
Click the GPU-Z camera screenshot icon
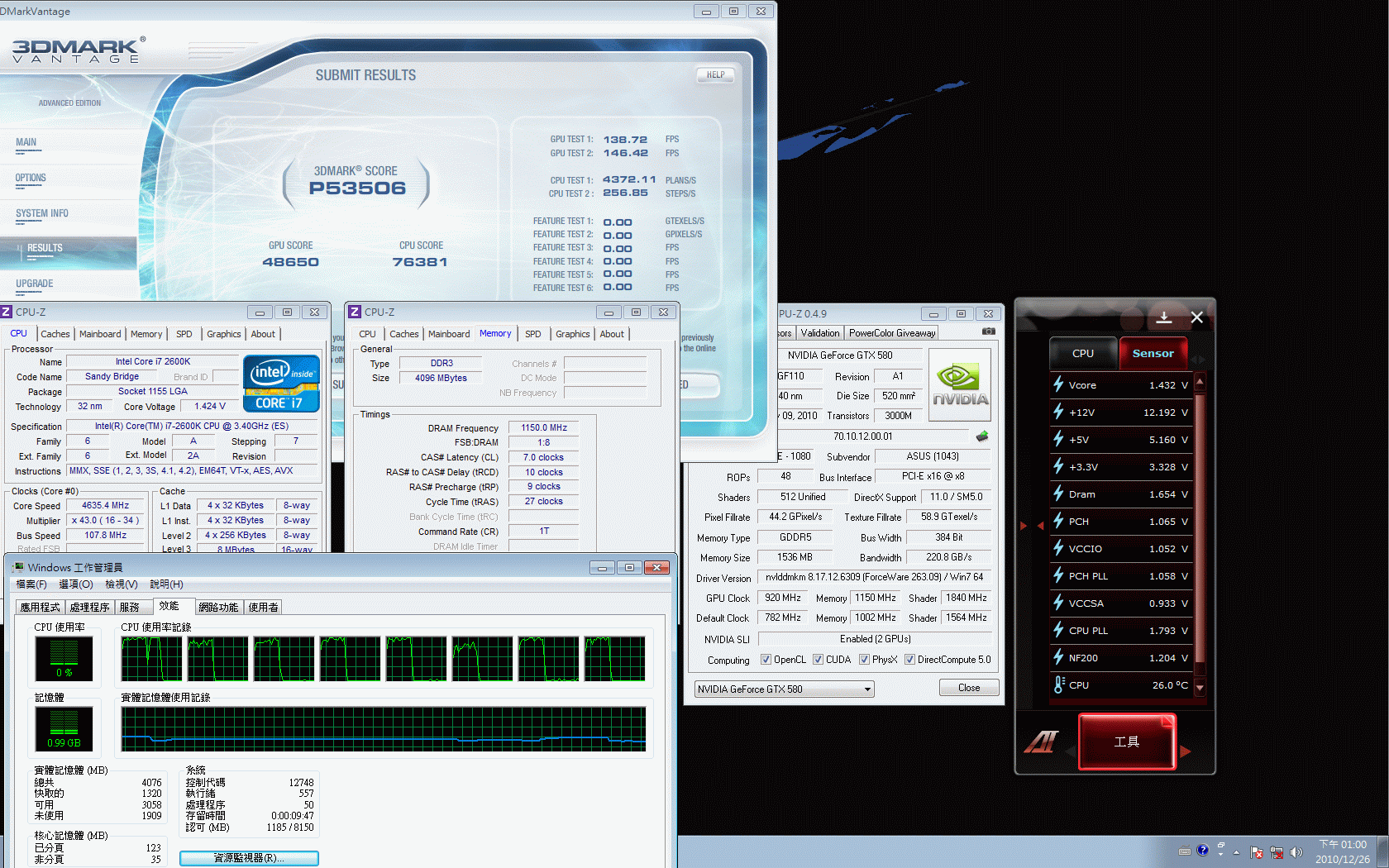tap(988, 331)
